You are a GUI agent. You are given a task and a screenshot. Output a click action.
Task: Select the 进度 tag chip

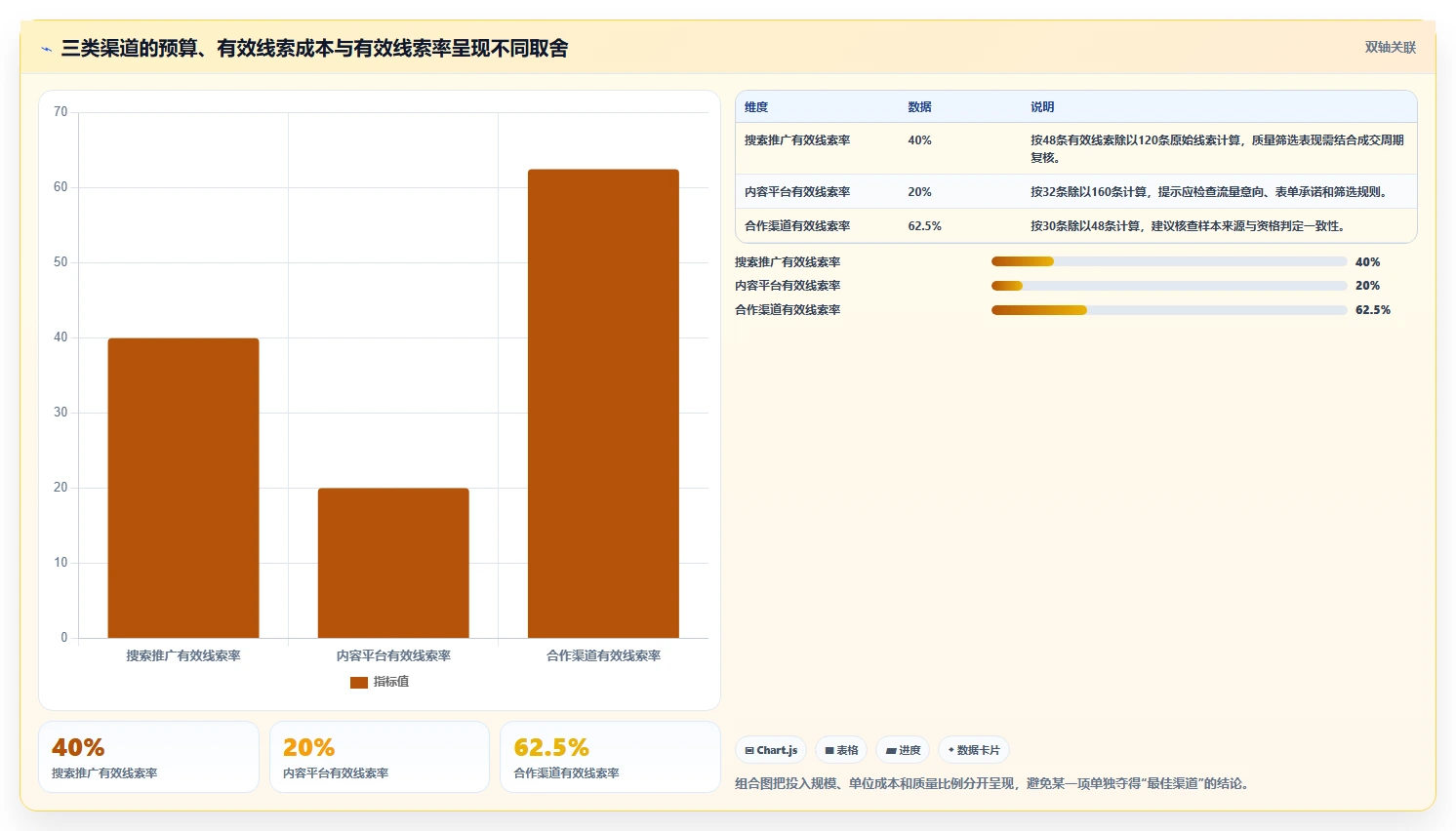(903, 750)
